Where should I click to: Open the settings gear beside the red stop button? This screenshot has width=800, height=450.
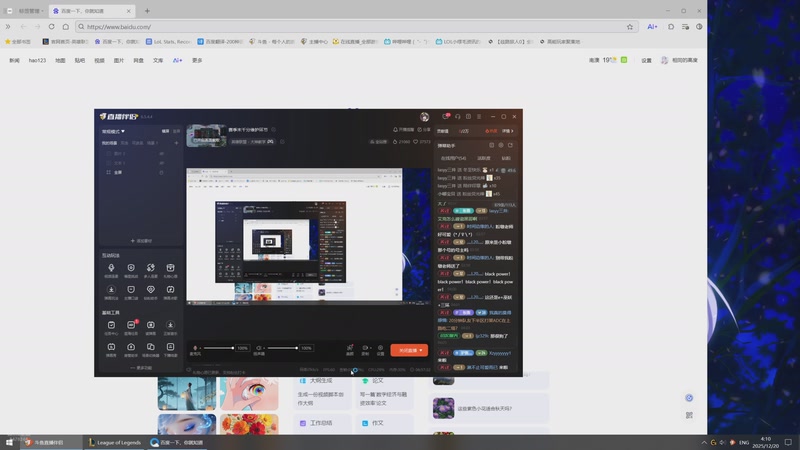pyautogui.click(x=380, y=348)
